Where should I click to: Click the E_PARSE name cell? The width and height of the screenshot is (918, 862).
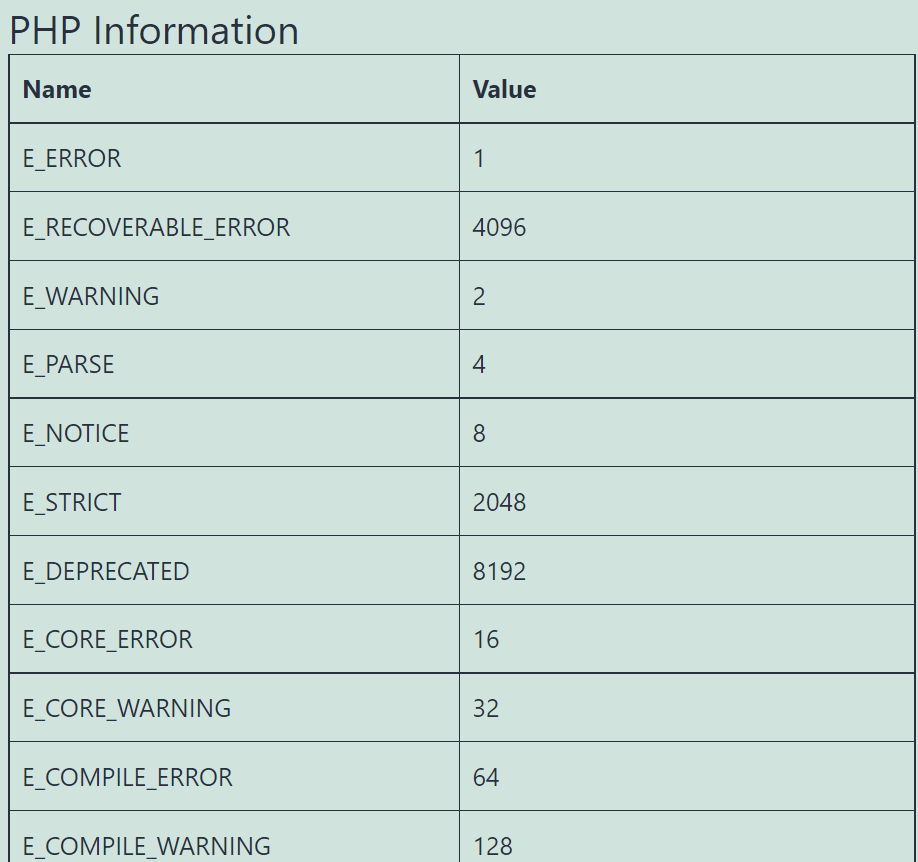click(x=68, y=365)
